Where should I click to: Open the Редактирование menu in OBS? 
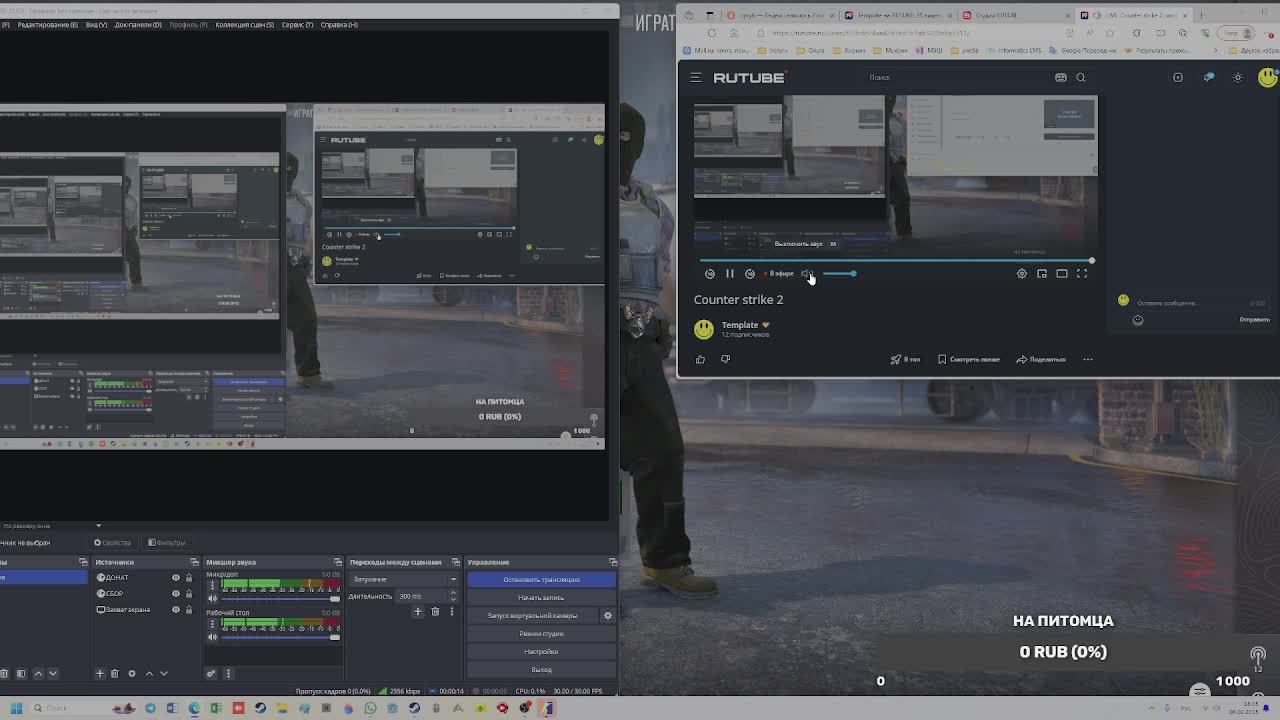click(x=47, y=24)
